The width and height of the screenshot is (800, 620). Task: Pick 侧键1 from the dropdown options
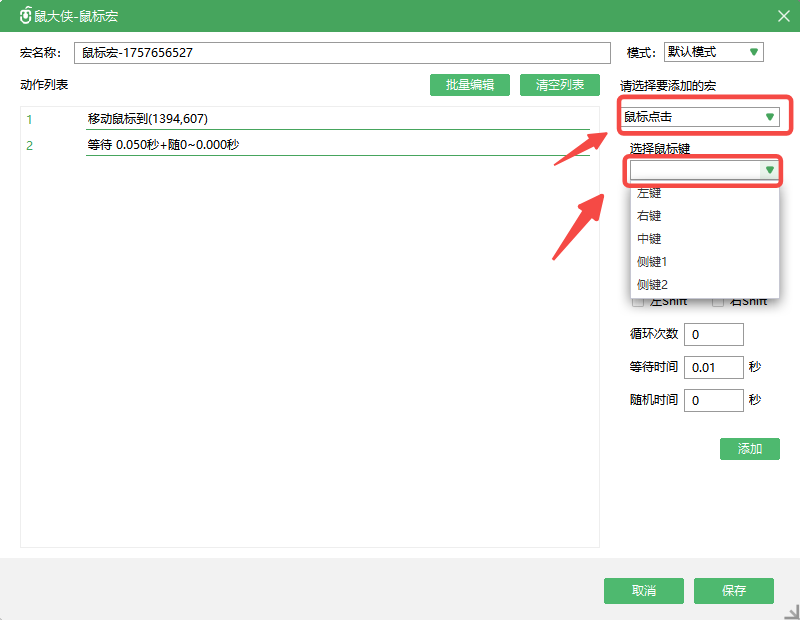[652, 262]
